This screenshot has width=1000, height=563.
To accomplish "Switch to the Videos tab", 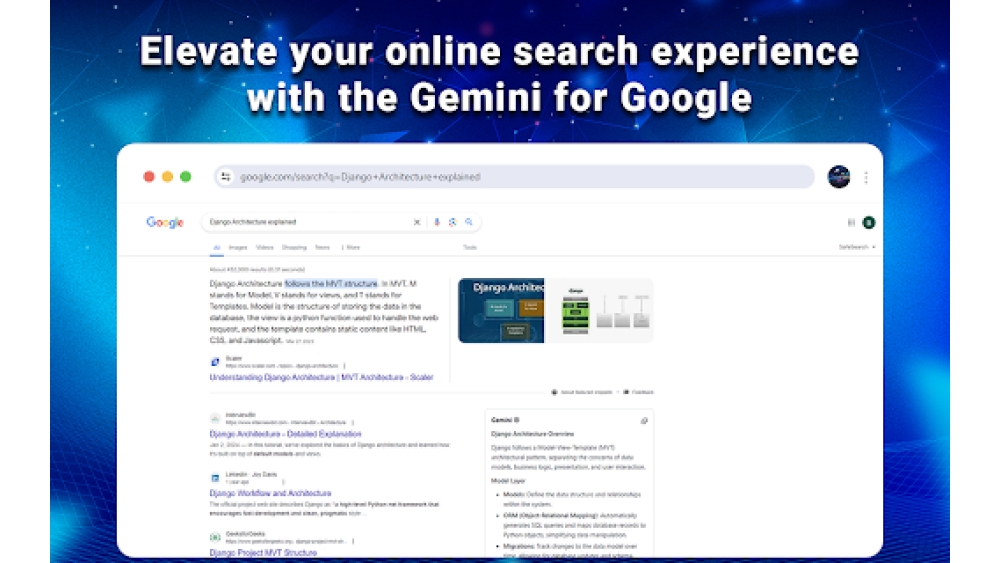I will (x=265, y=247).
